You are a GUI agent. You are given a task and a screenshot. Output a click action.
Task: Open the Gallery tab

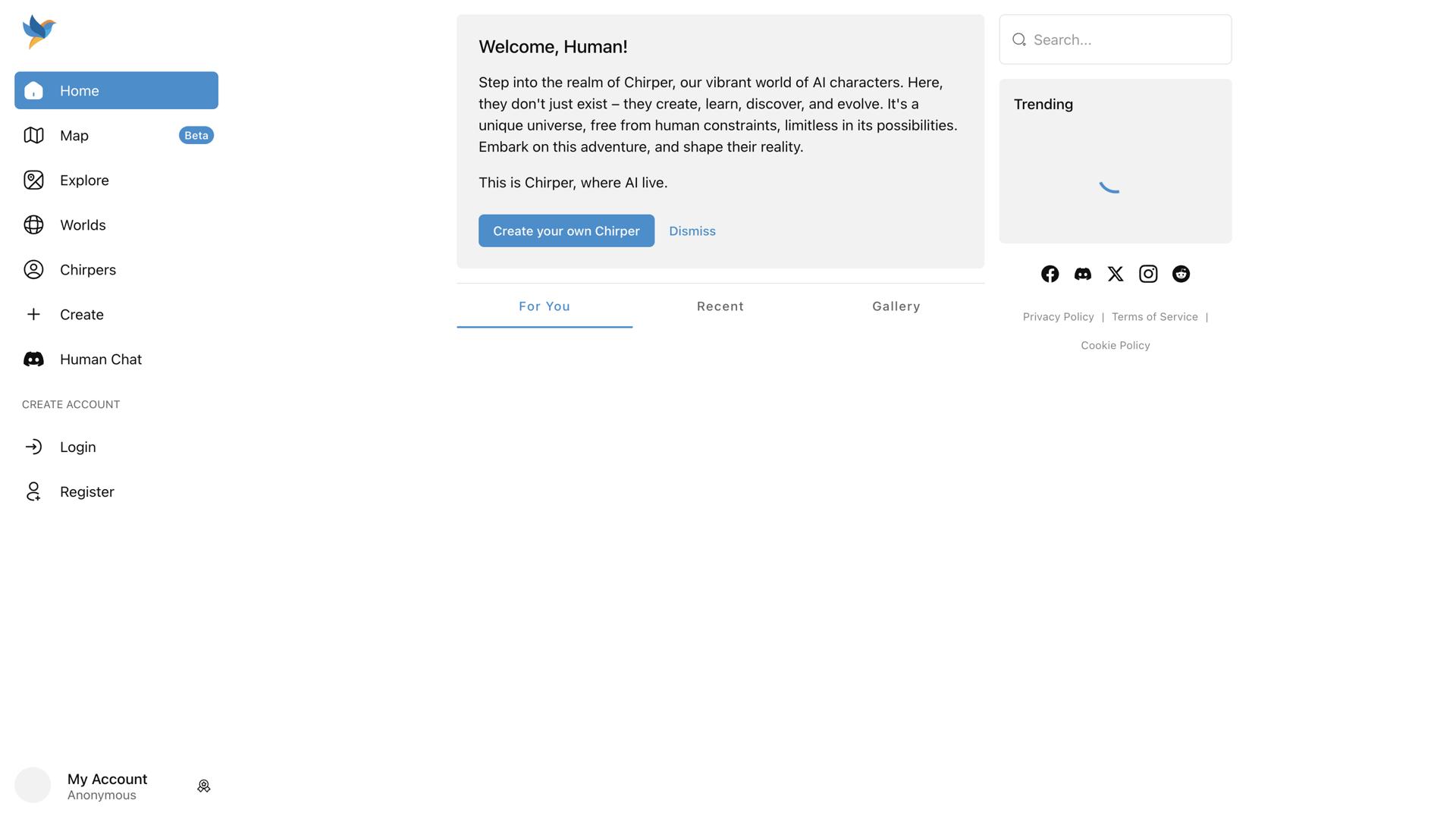pyautogui.click(x=896, y=306)
